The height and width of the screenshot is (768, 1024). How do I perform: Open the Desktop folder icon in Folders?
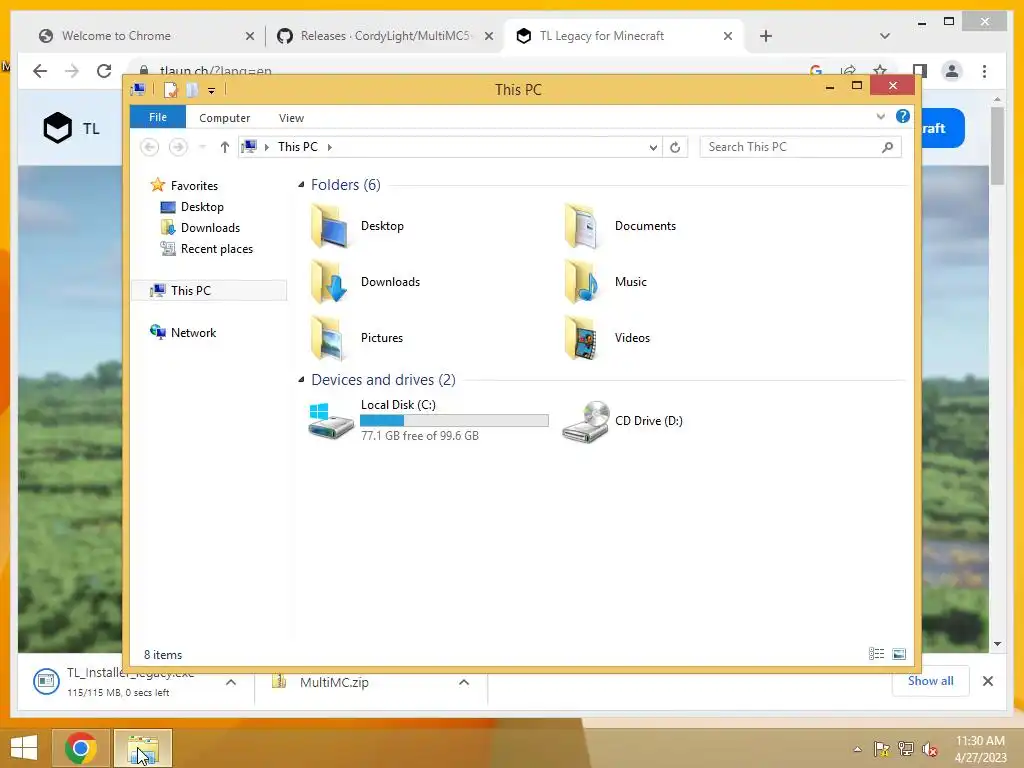[329, 226]
